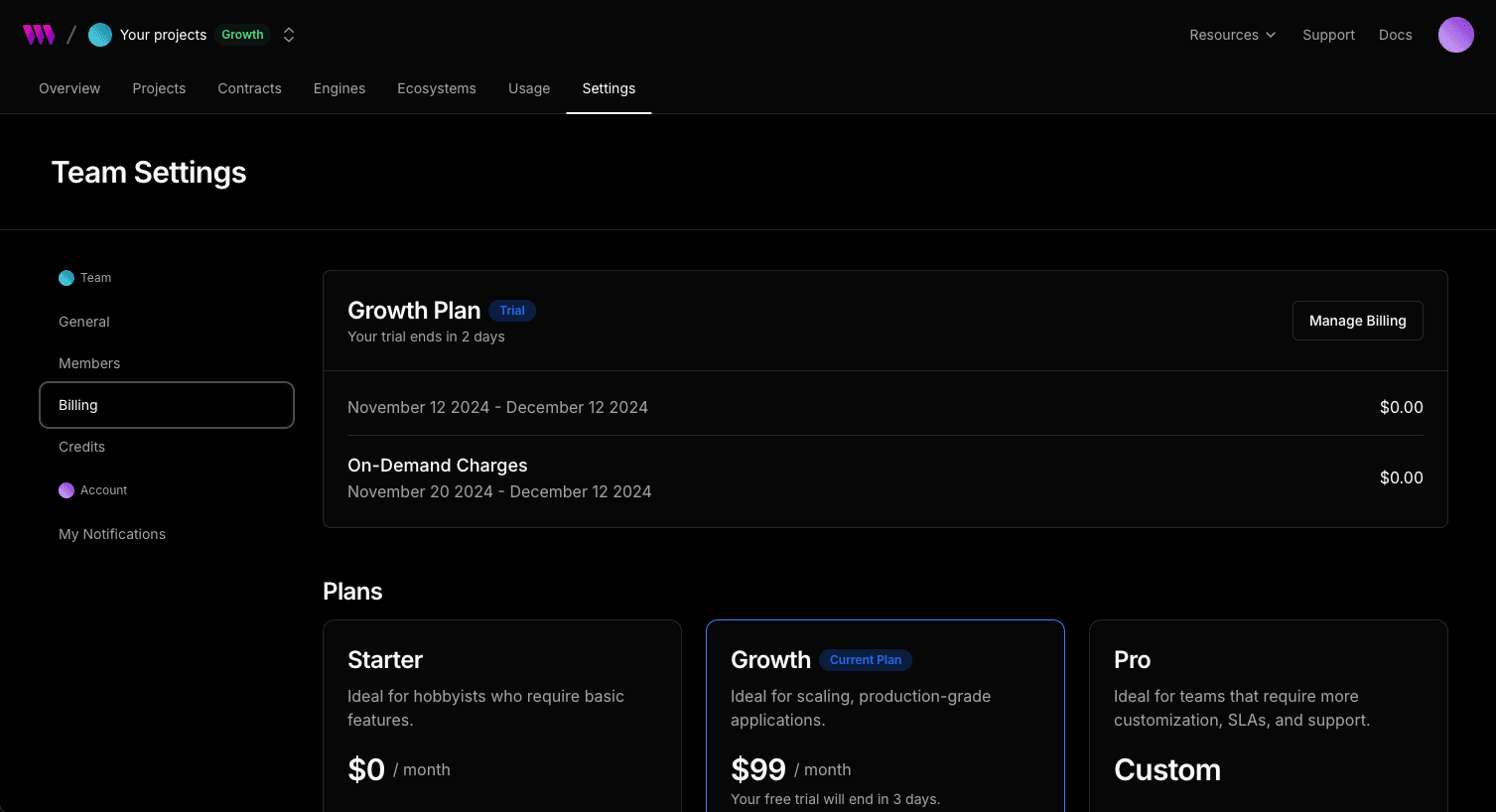Viewport: 1496px width, 812px height.
Task: Open the Support link
Action: tap(1328, 35)
